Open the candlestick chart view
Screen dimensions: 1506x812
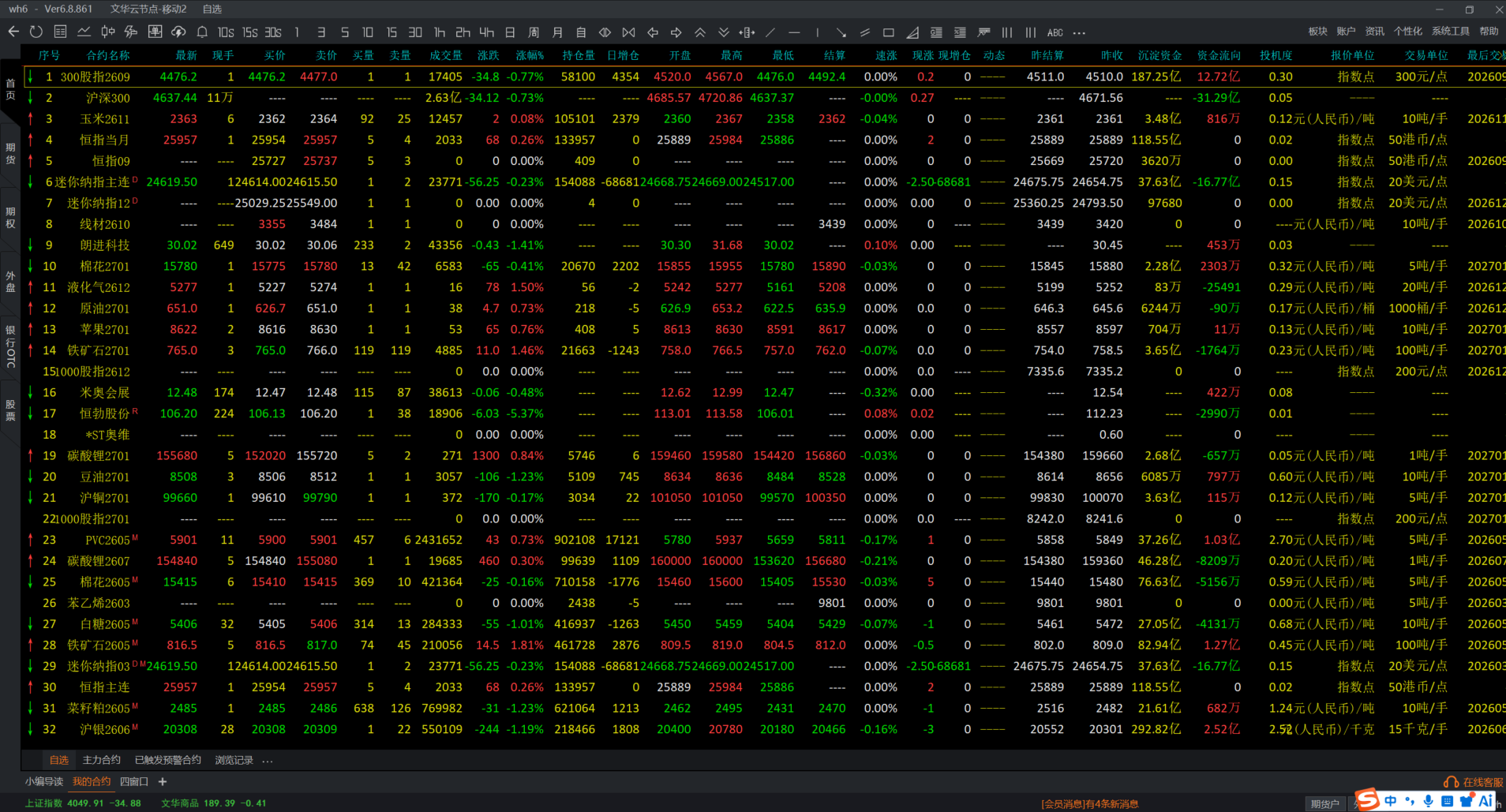tap(107, 32)
